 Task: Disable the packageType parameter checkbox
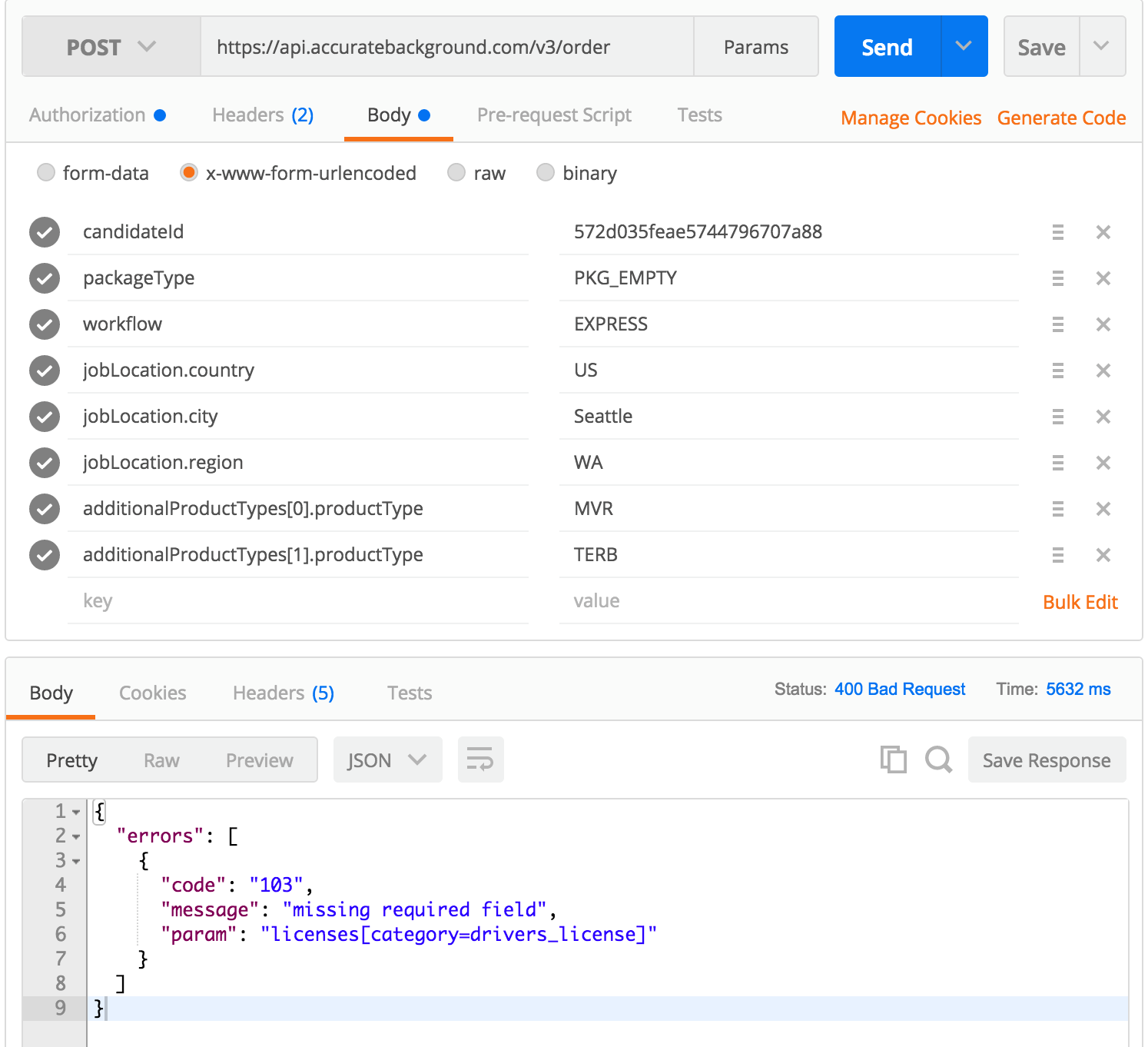(45, 278)
